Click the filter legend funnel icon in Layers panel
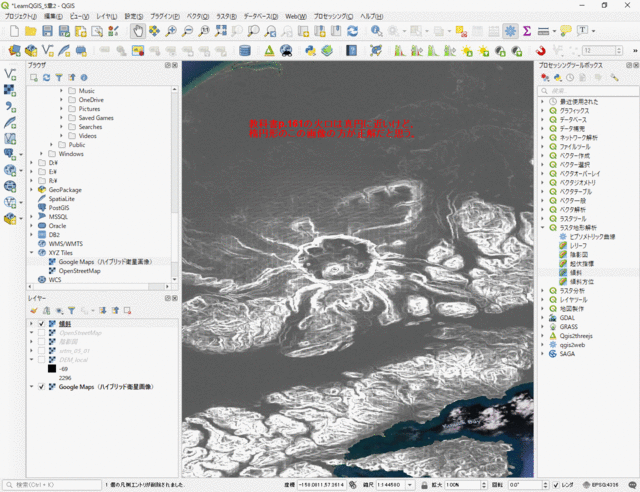The height and width of the screenshot is (492, 640). pyautogui.click(x=71, y=311)
